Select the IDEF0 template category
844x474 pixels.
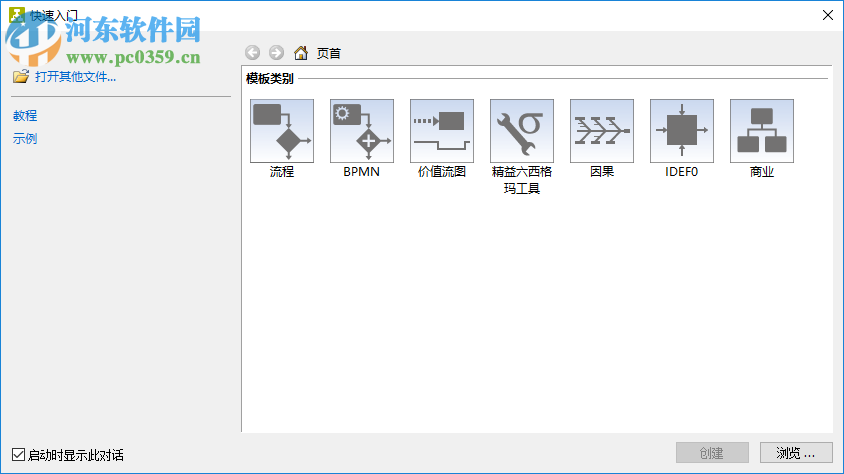[682, 131]
